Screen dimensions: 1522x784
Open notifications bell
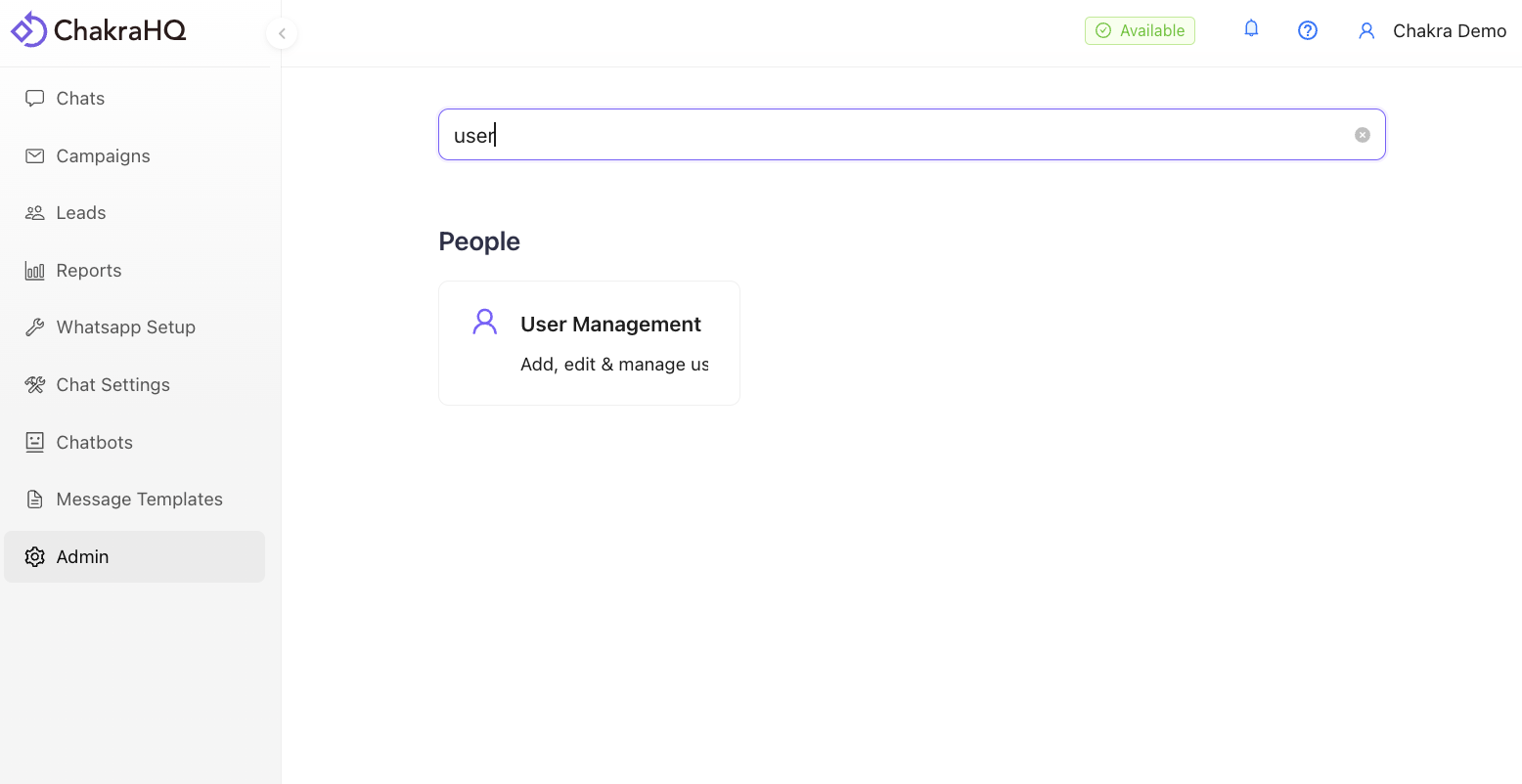click(1251, 28)
